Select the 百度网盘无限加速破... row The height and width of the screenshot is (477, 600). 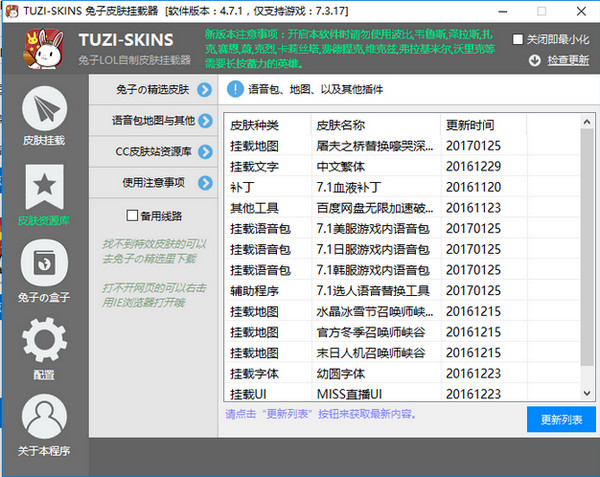click(x=403, y=208)
